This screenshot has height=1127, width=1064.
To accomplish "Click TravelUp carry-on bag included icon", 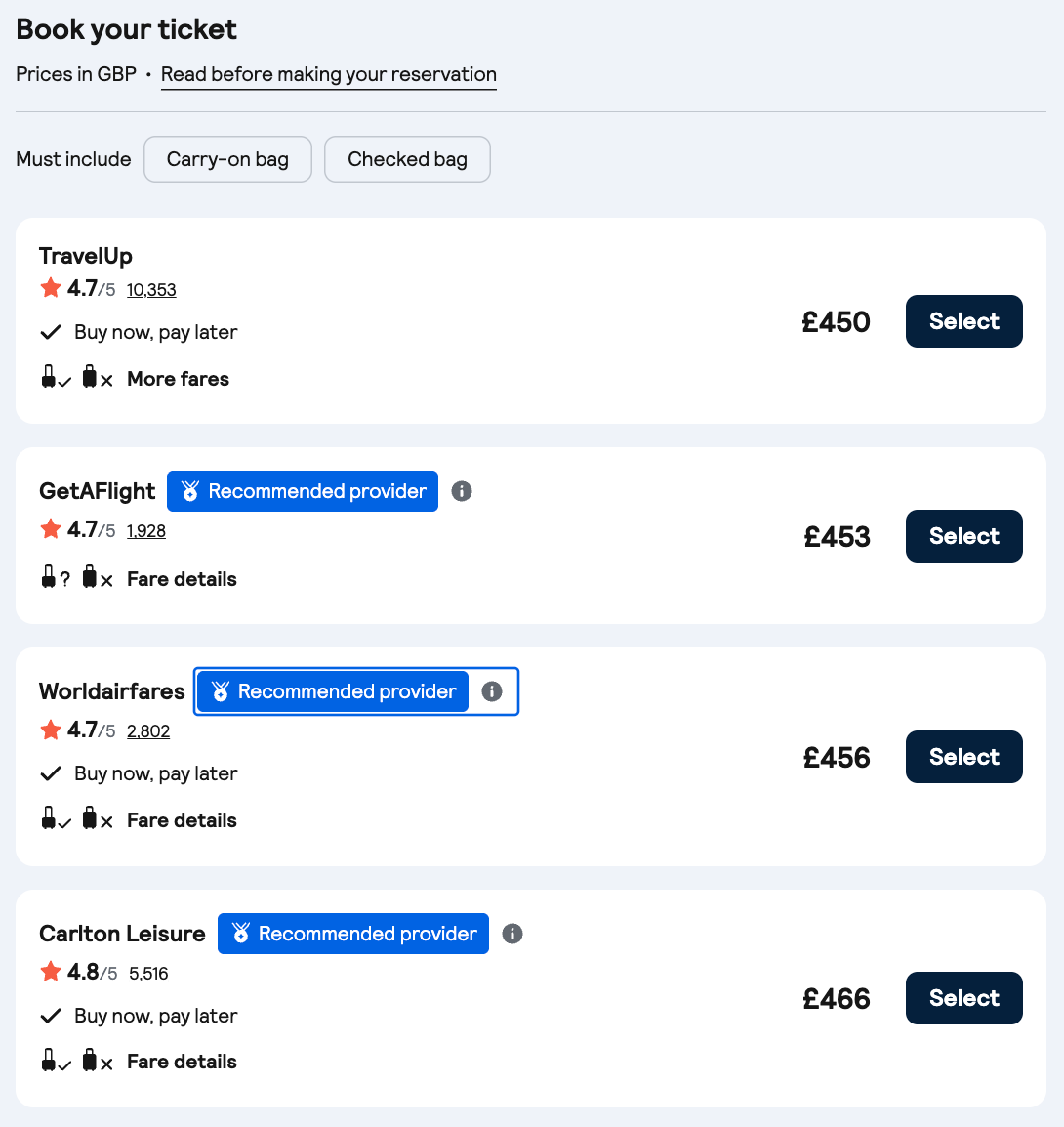I will click(x=56, y=377).
